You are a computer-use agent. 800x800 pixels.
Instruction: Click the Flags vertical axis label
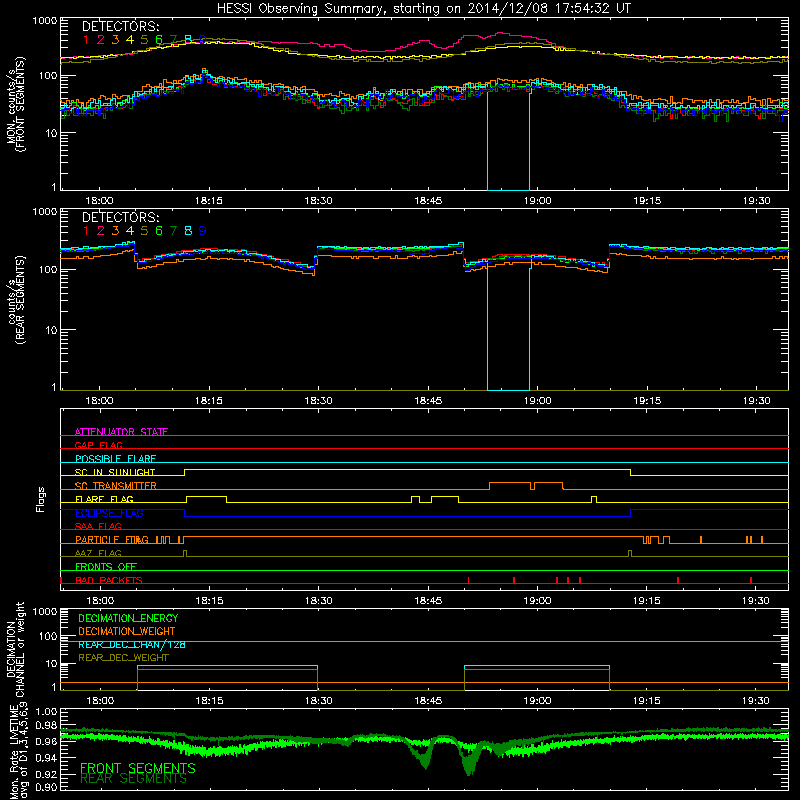tap(41, 499)
